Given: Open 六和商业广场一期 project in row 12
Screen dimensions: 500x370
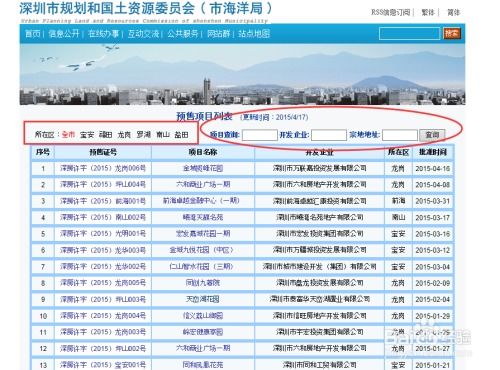Looking at the screenshot, I should point(203,348).
